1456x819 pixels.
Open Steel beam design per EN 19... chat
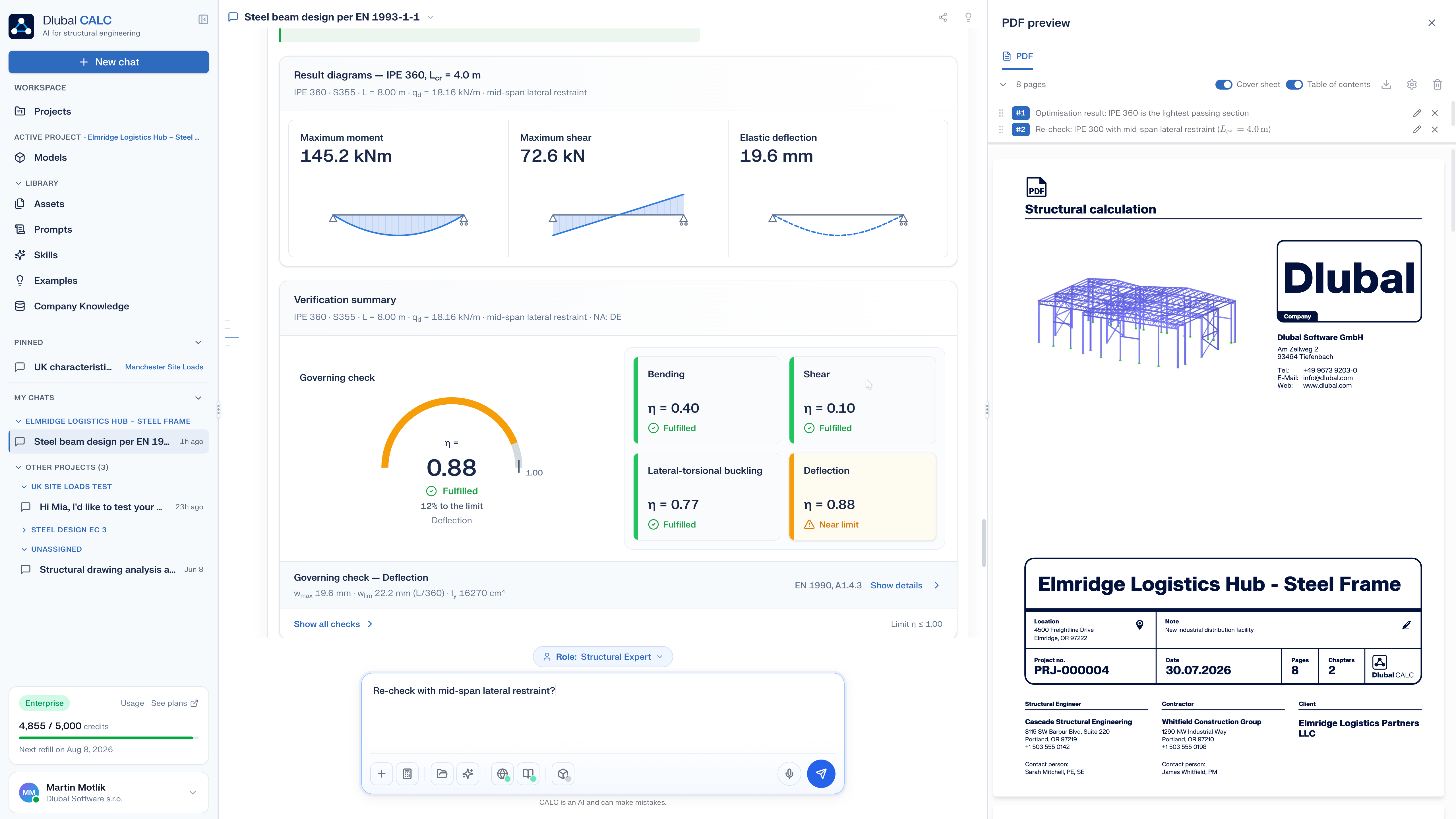tap(109, 442)
